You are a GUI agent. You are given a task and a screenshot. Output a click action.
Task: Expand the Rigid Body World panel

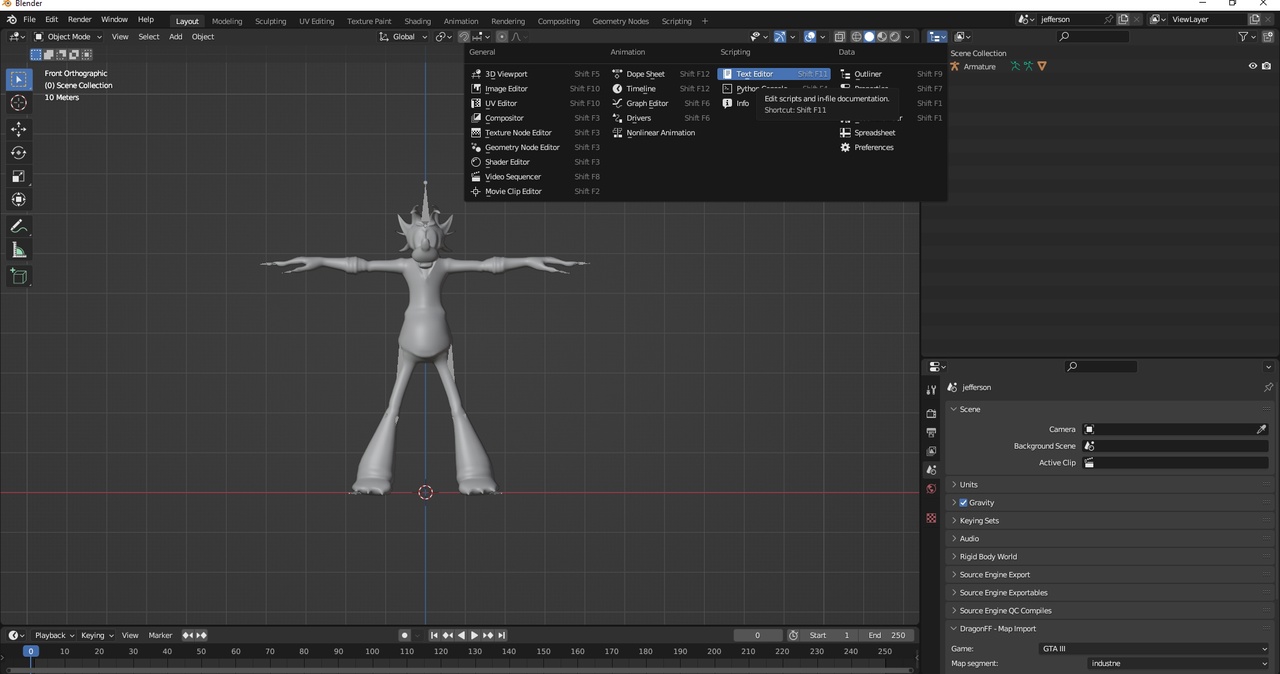point(1109,557)
